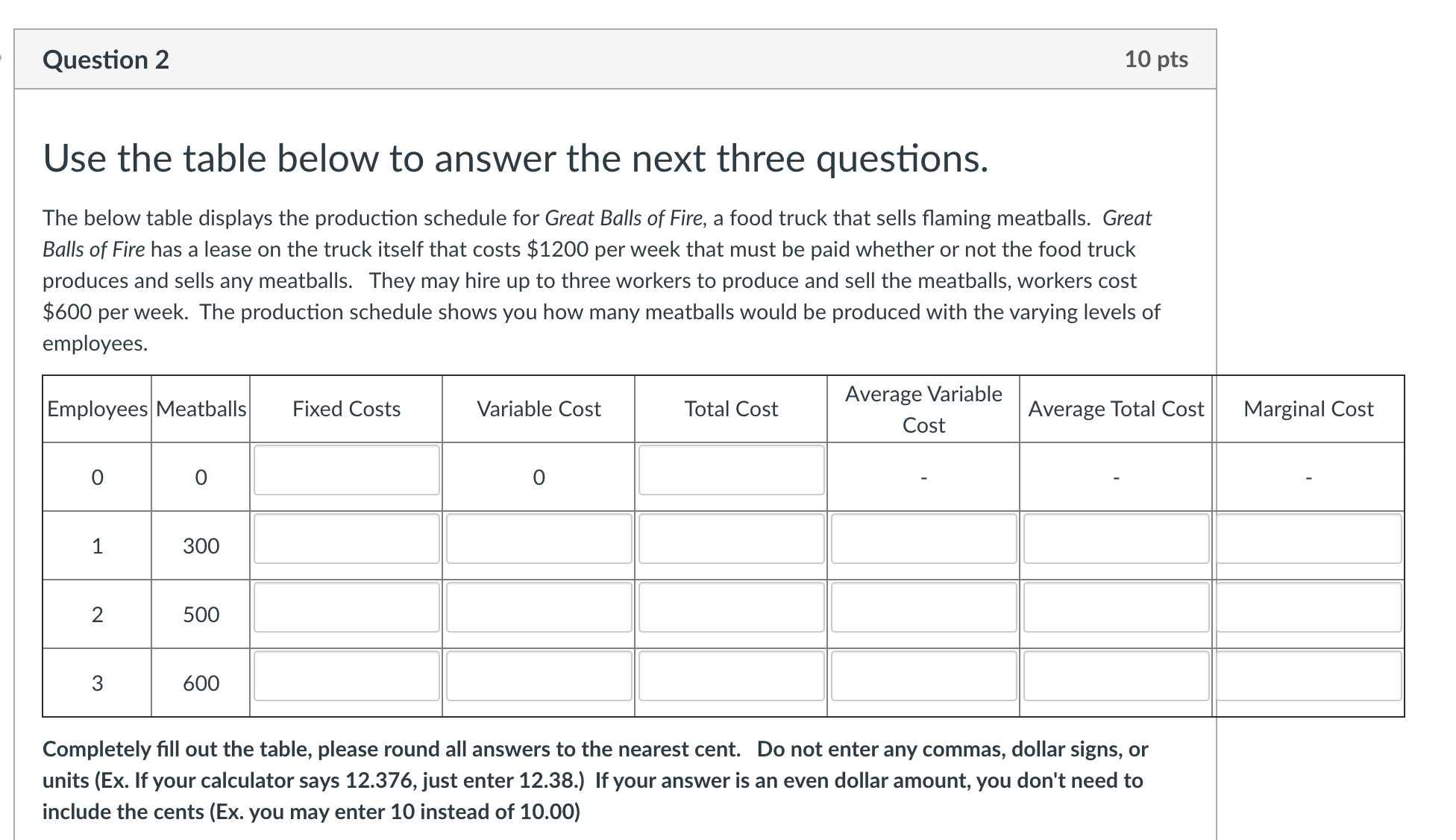Enter the Average Variable Cost field for 500 meatballs
The width and height of the screenshot is (1456, 840).
click(923, 607)
